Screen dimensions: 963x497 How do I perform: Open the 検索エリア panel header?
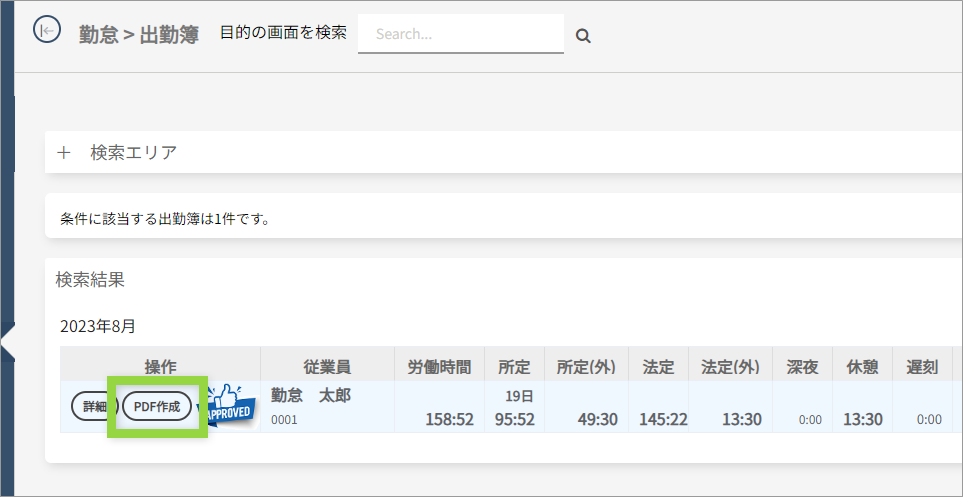[x=133, y=153]
